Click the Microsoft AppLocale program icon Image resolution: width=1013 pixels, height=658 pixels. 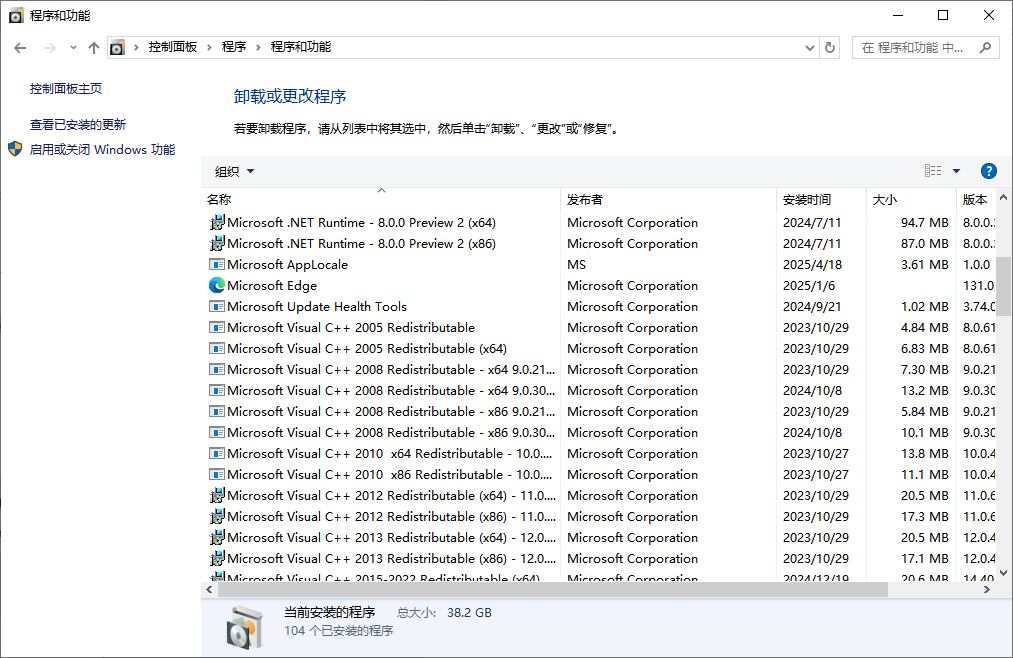click(x=217, y=265)
